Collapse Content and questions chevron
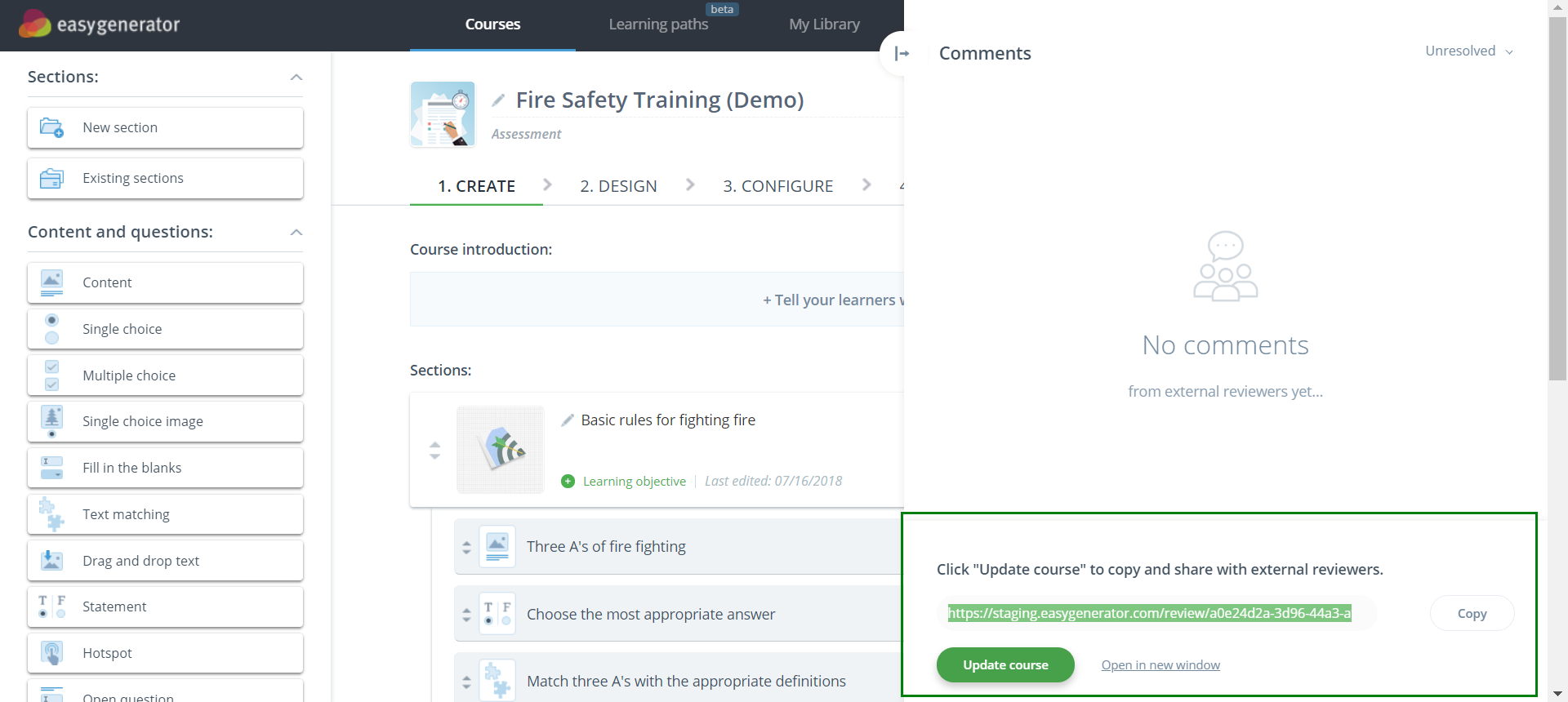This screenshot has width=1568, height=702. 296,233
